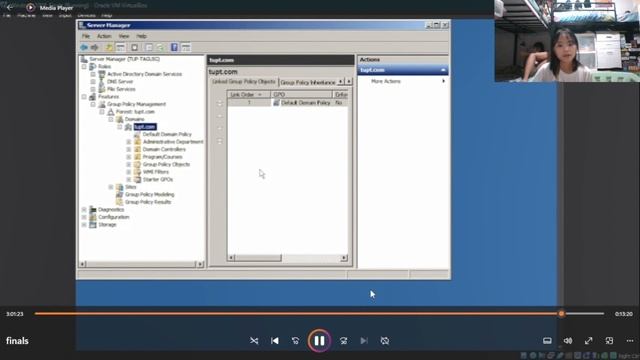Expand Active Directory Domain Services node
Viewport: 640px width, 360px height.
[x=93, y=74]
